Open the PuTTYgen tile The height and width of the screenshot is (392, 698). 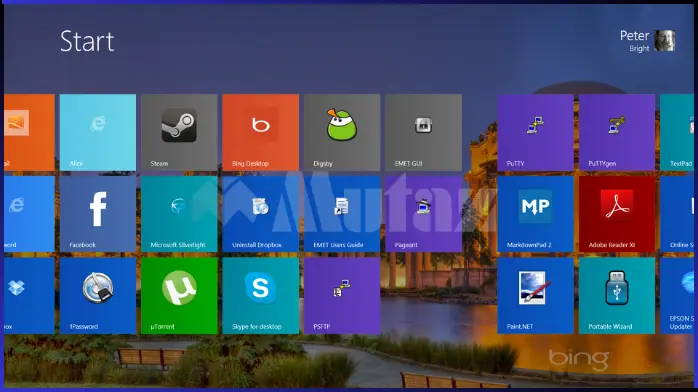[617, 132]
